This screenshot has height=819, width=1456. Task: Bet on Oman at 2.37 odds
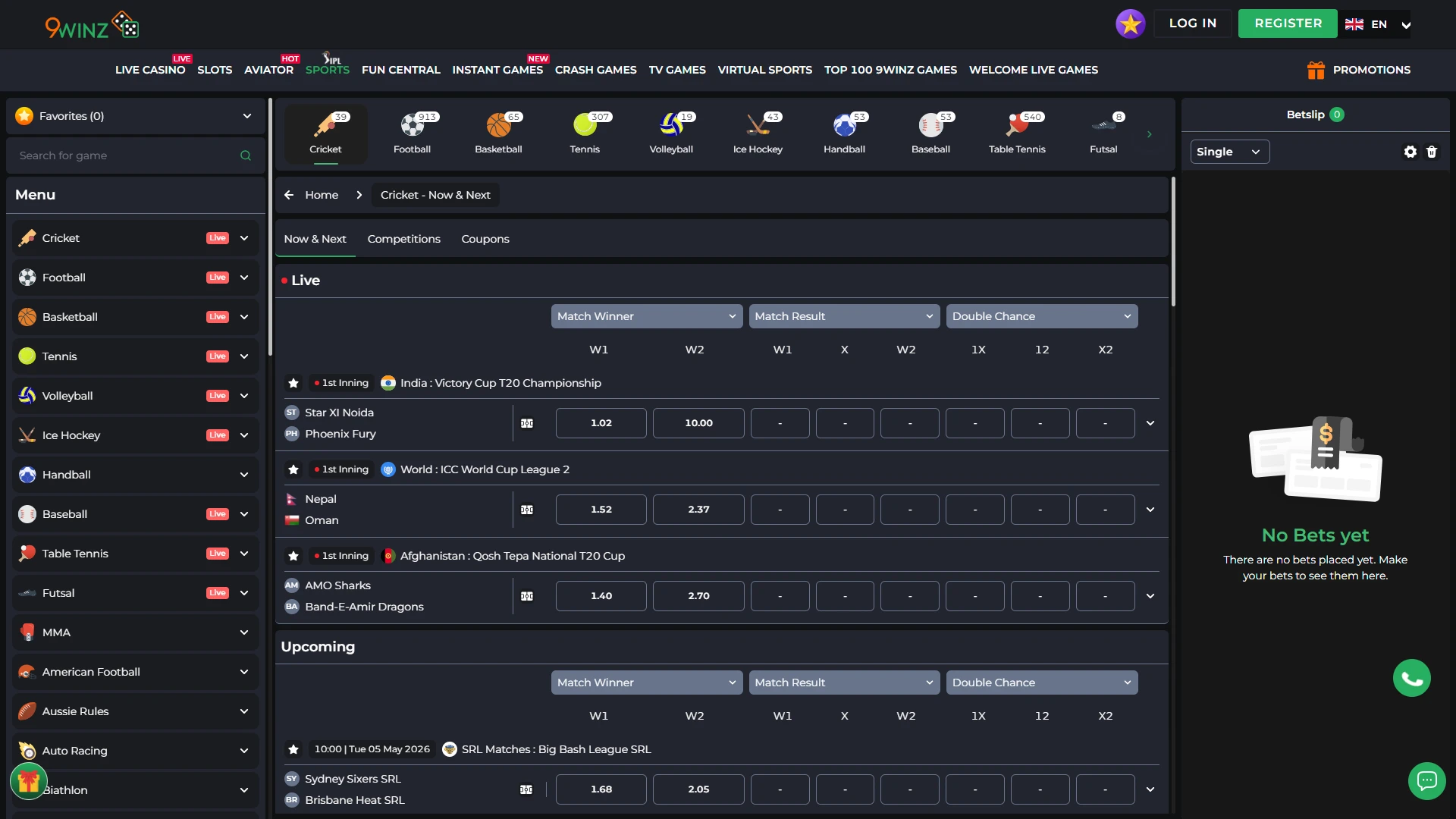pos(698,510)
